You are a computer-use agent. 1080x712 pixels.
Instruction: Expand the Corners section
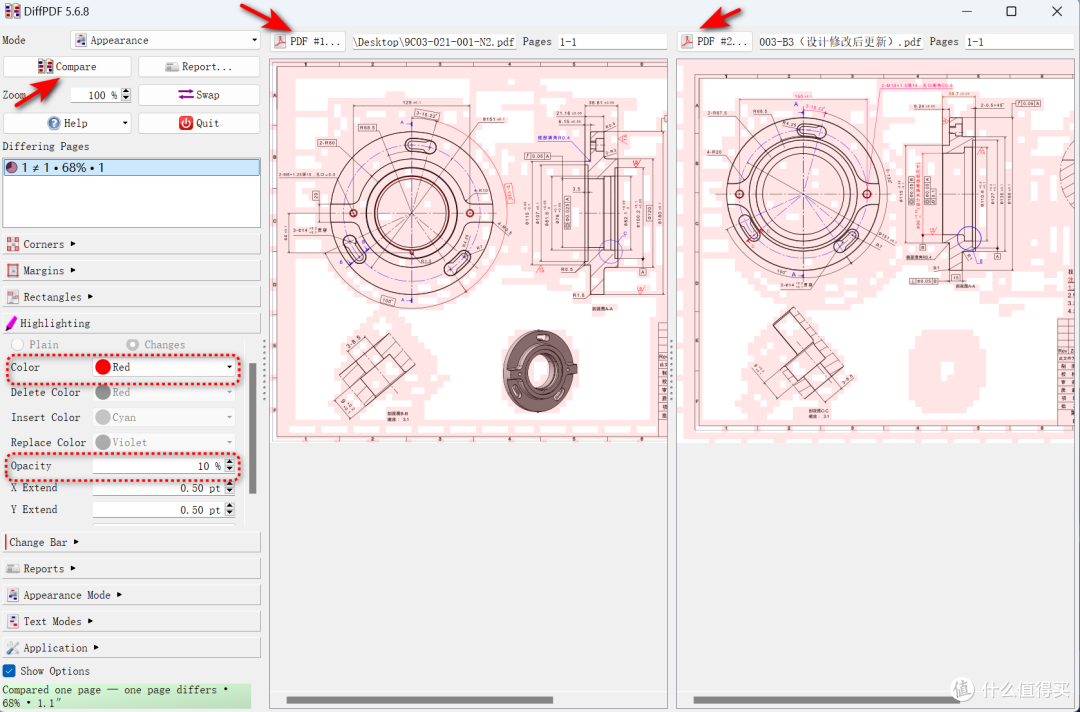[132, 244]
